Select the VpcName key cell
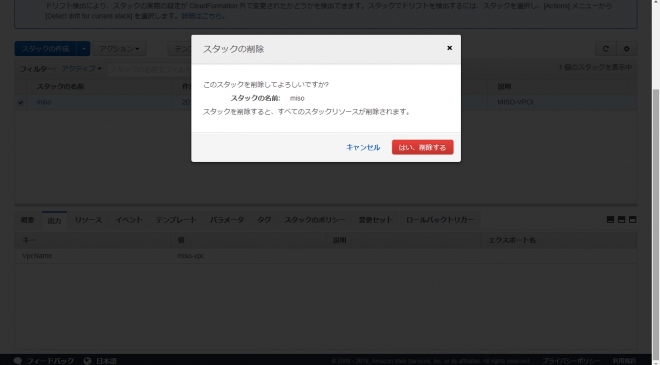This screenshot has height=365, width=660. click(x=93, y=256)
